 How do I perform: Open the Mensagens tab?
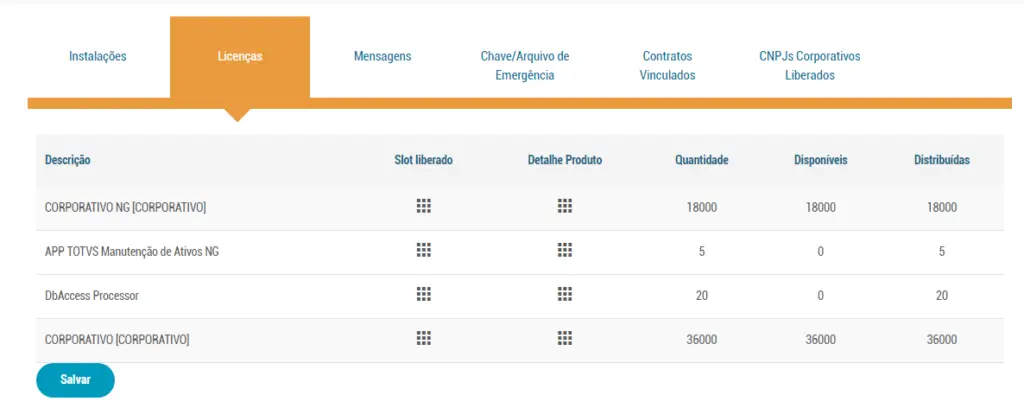382,57
